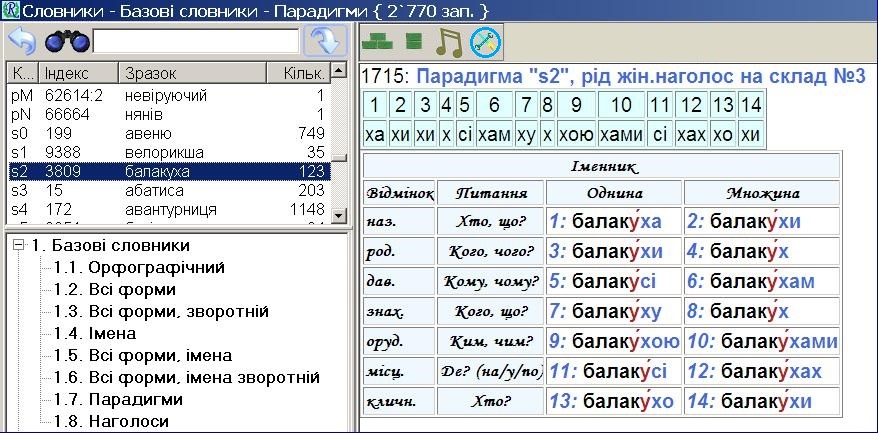The height and width of the screenshot is (433, 878).
Task: Click form '5: балакусі' dative singular
Action: (614, 281)
